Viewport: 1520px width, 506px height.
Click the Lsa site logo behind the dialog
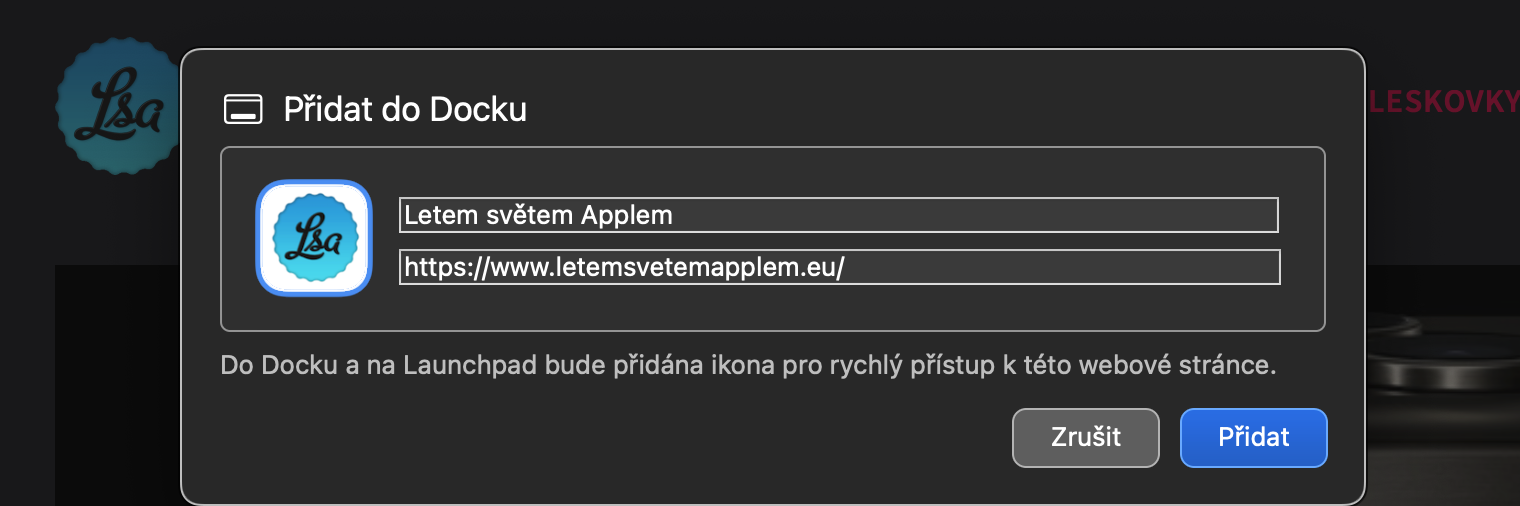[x=119, y=107]
